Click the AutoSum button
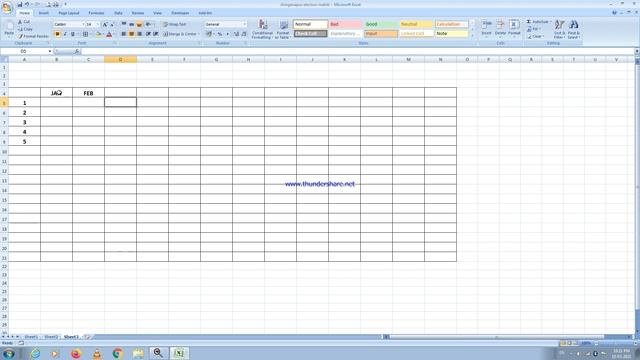This screenshot has width=640, height=360. pyautogui.click(x=538, y=22)
